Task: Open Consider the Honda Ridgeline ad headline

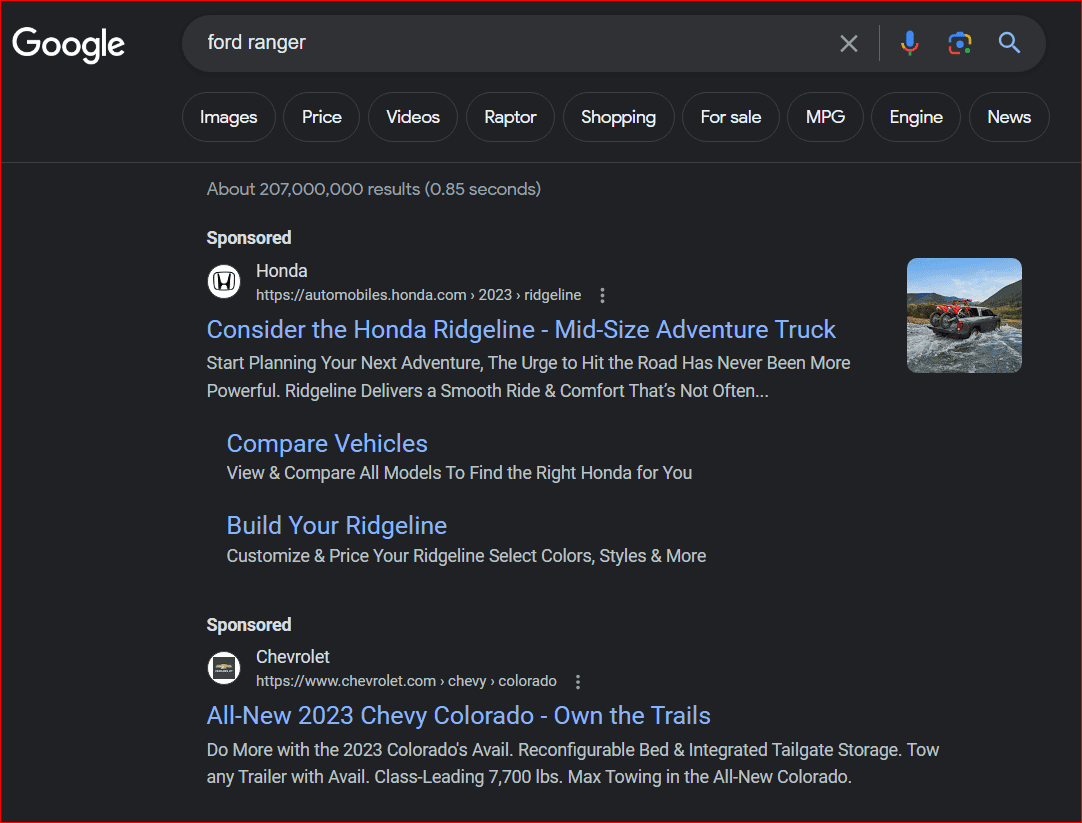Action: (x=521, y=330)
